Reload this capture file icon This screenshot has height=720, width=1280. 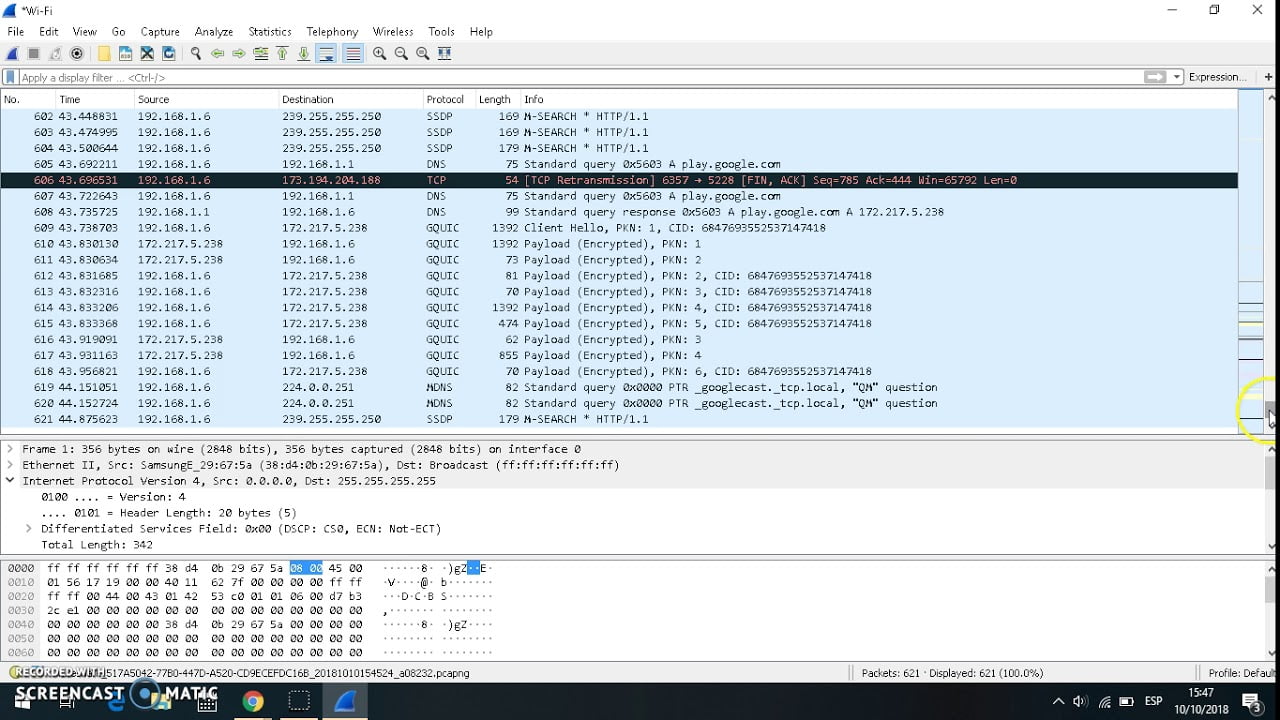click(169, 54)
